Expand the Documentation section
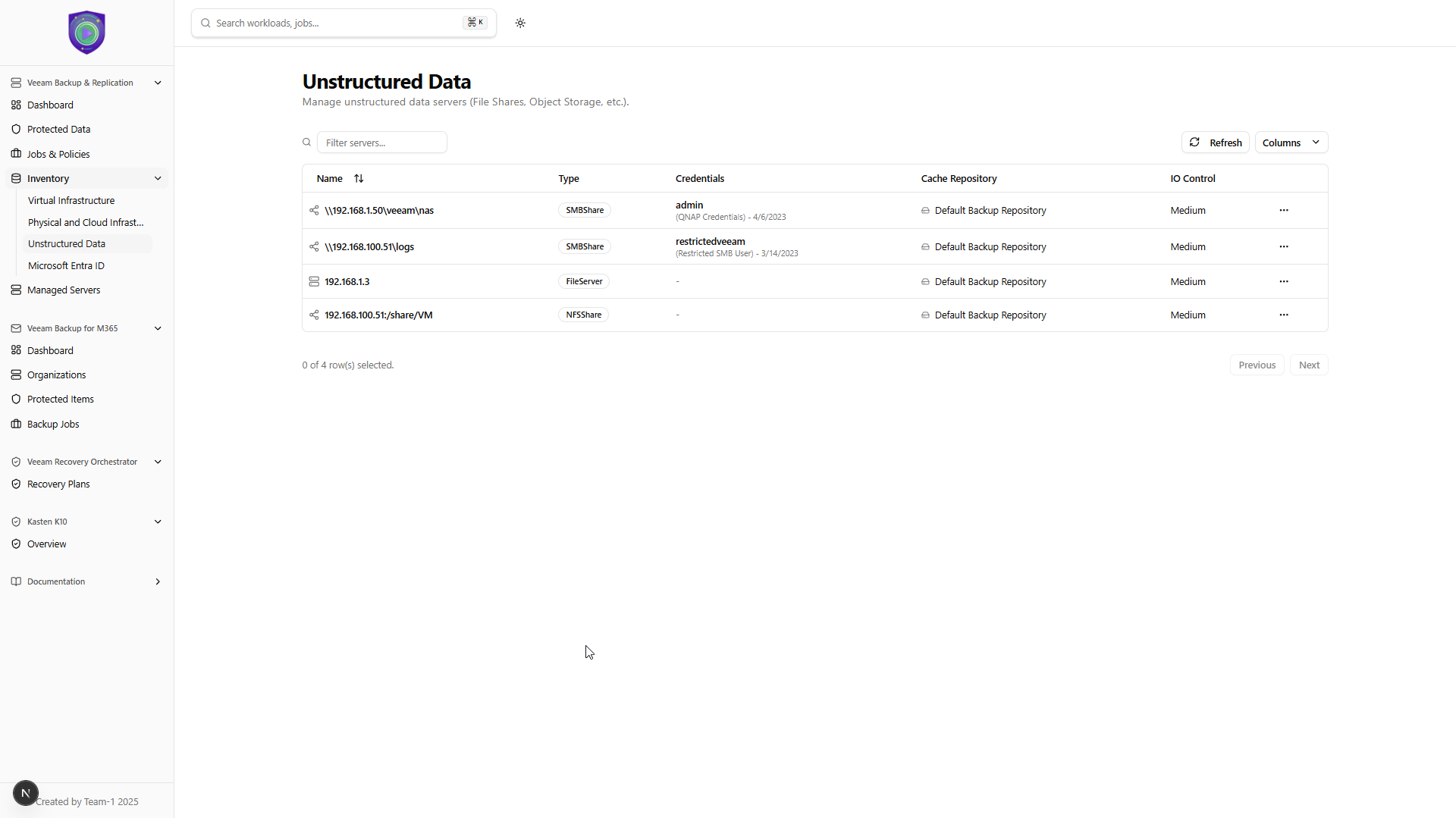 tap(158, 581)
